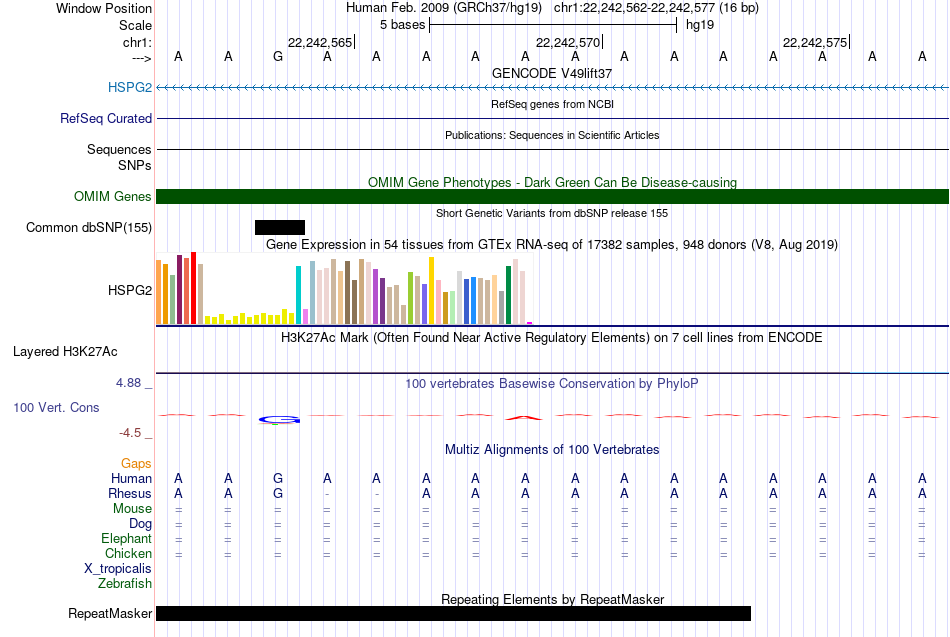Click the RepeatMasker black repeat element bar

click(x=453, y=613)
